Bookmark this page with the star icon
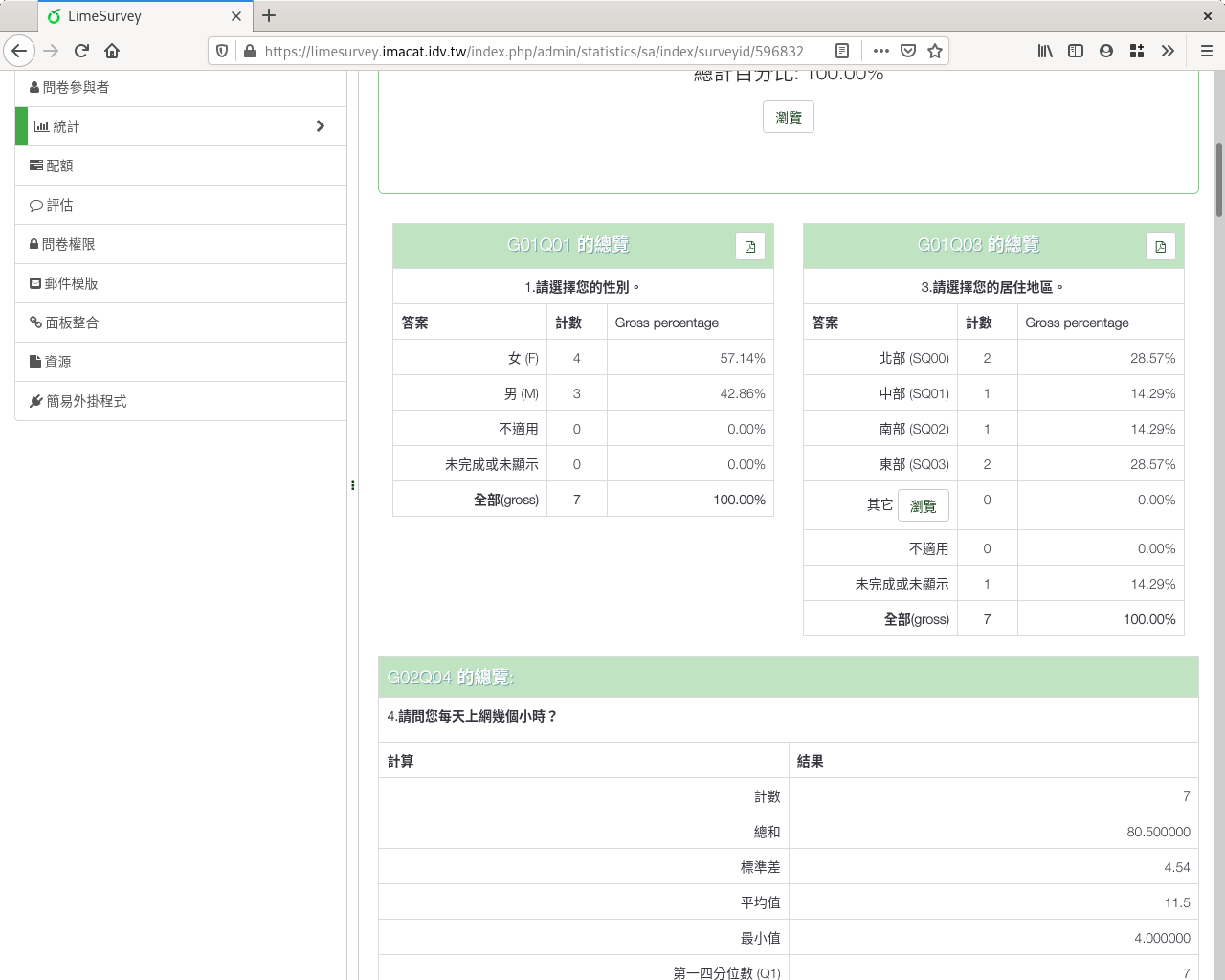Screen dimensions: 1225x980 click(x=935, y=51)
